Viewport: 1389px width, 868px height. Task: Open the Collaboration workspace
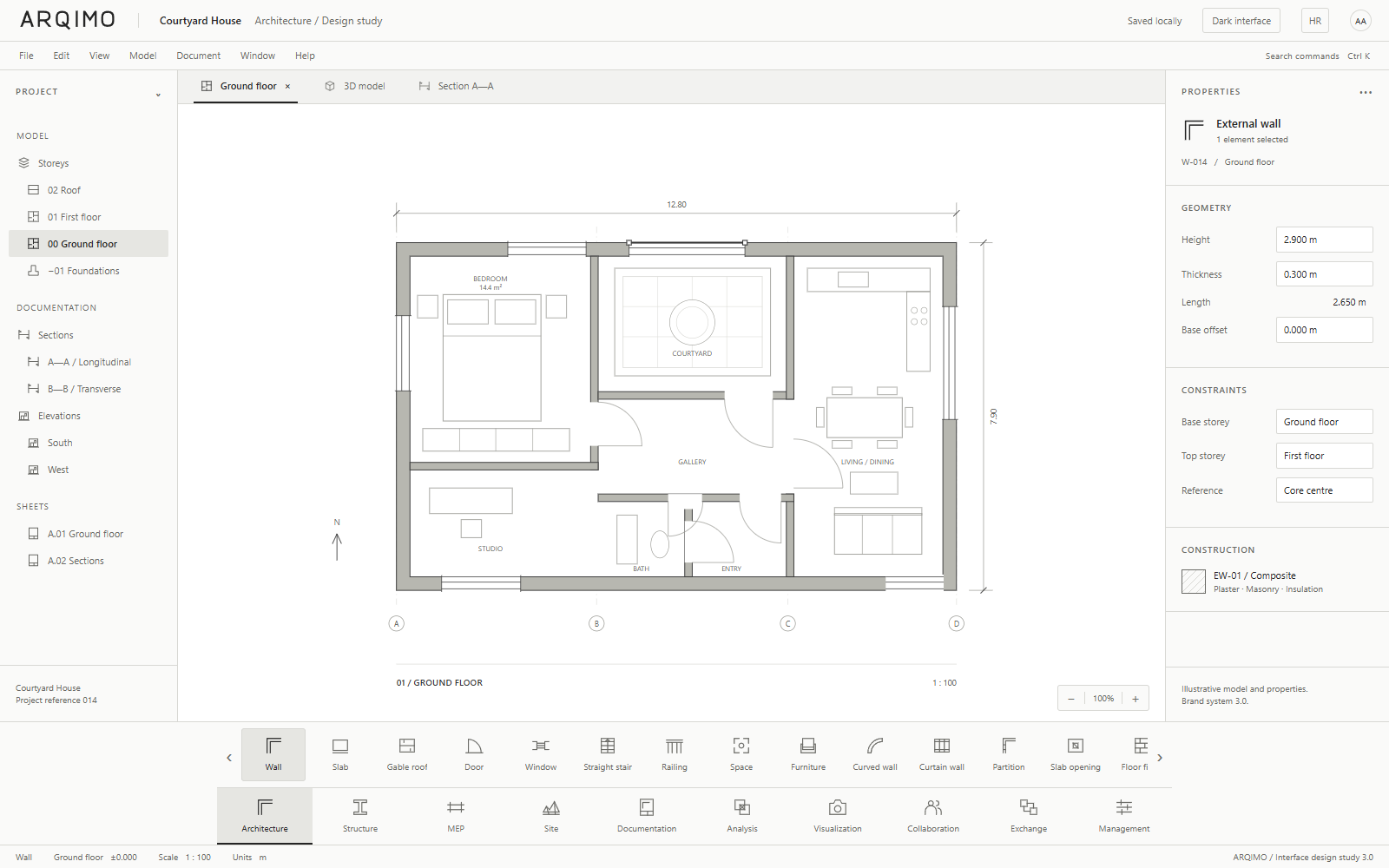tap(933, 816)
